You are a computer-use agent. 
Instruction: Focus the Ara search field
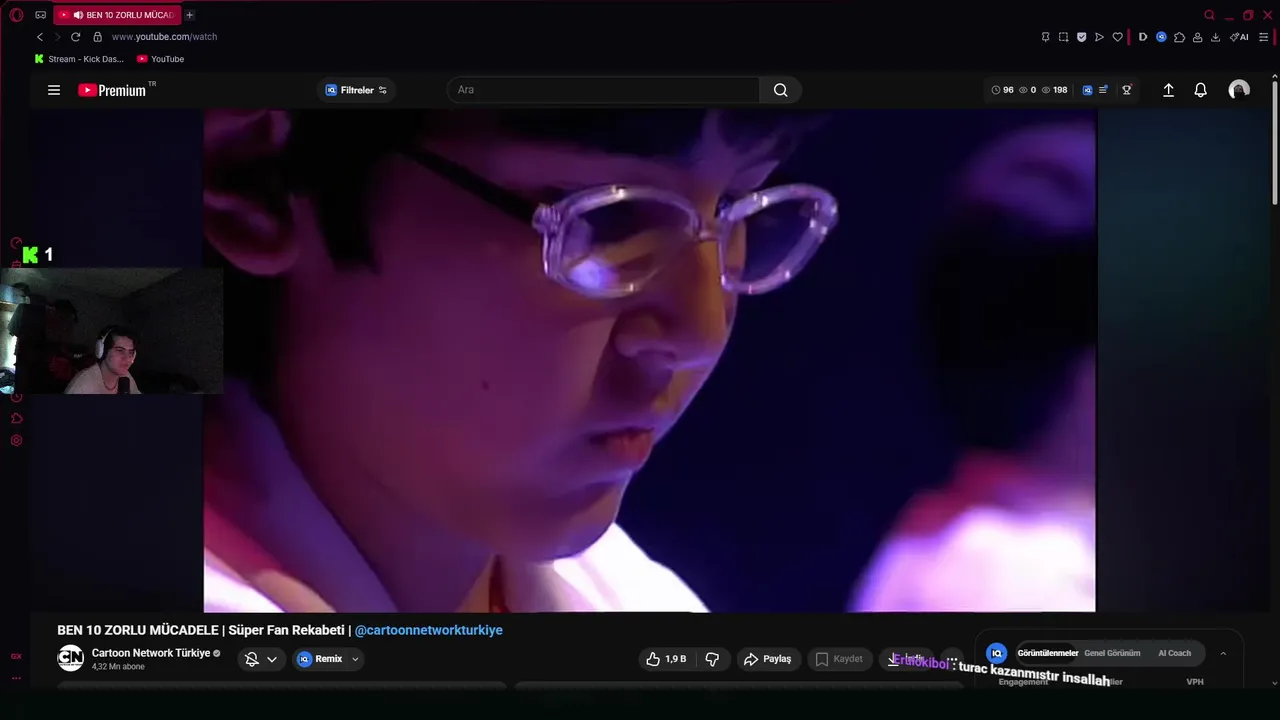coord(605,90)
